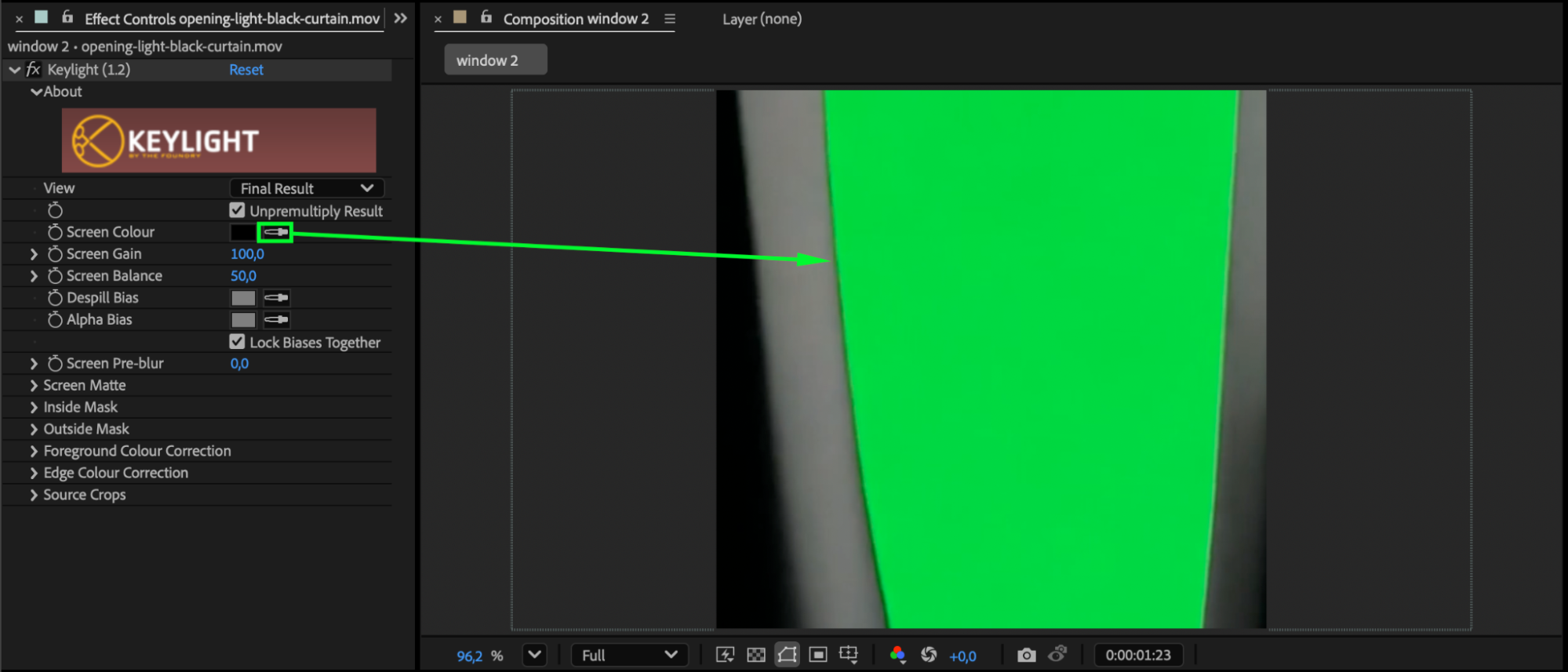The width and height of the screenshot is (1568, 672).
Task: Take a snapshot with the camera icon
Action: point(1026,655)
